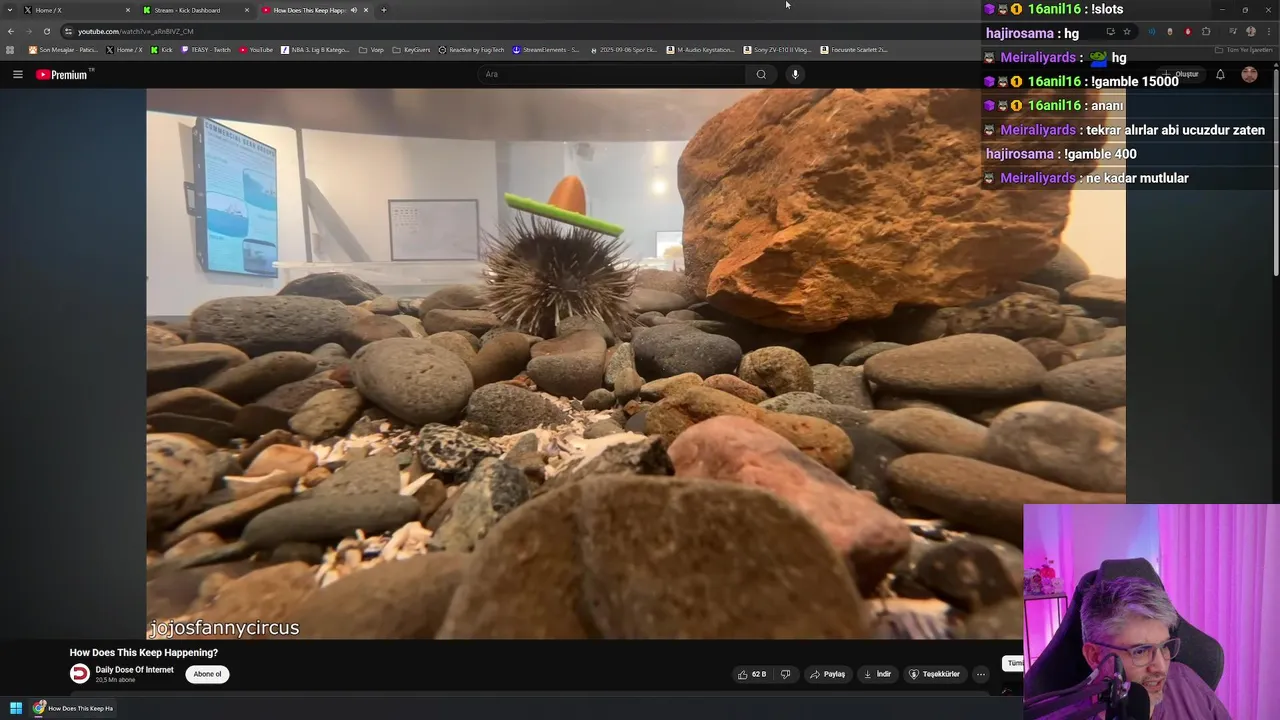Image resolution: width=1280 pixels, height=720 pixels.
Task: Reload the page with refresh icon
Action: tap(46, 31)
